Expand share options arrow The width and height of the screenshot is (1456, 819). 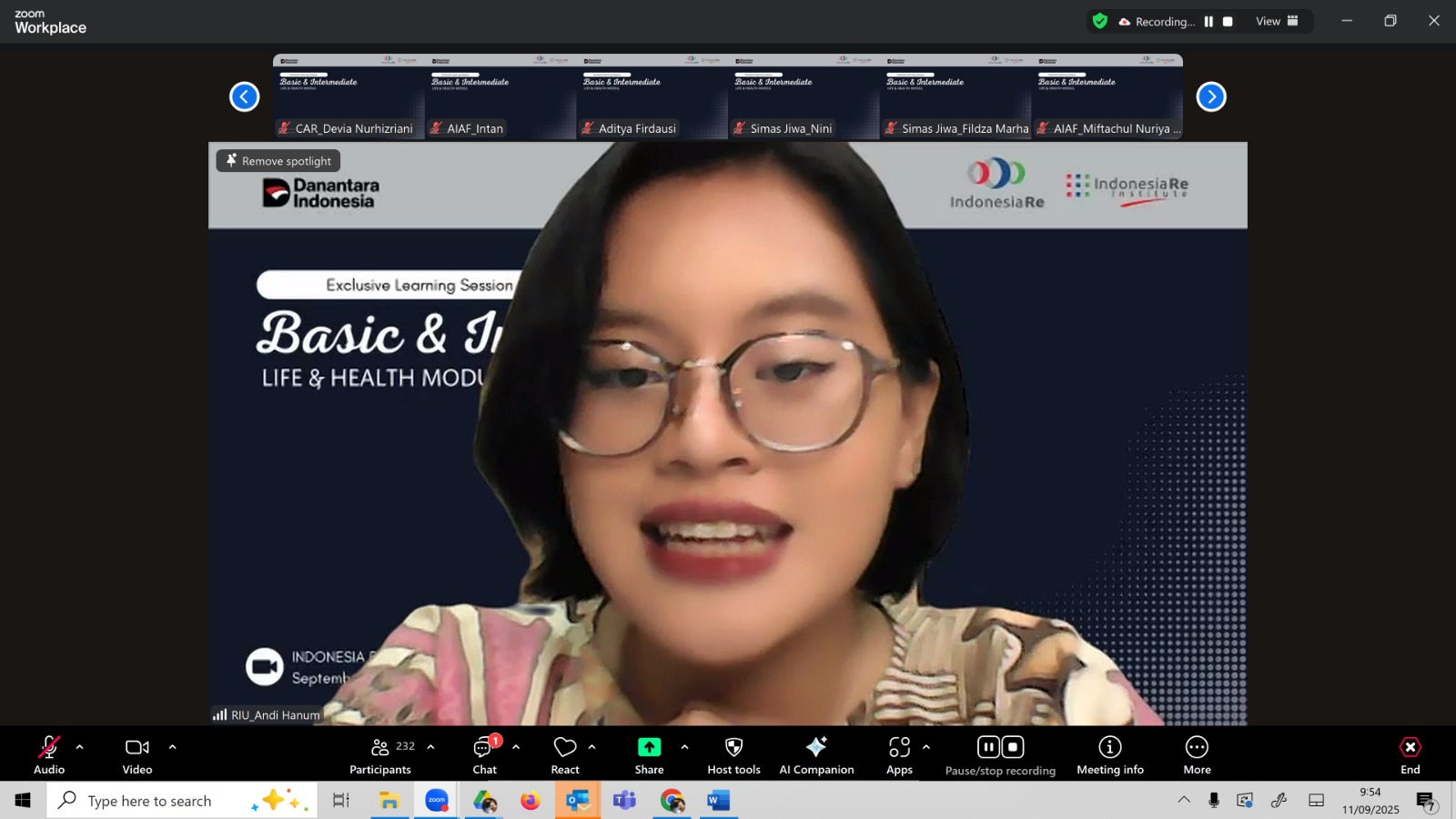point(684,747)
